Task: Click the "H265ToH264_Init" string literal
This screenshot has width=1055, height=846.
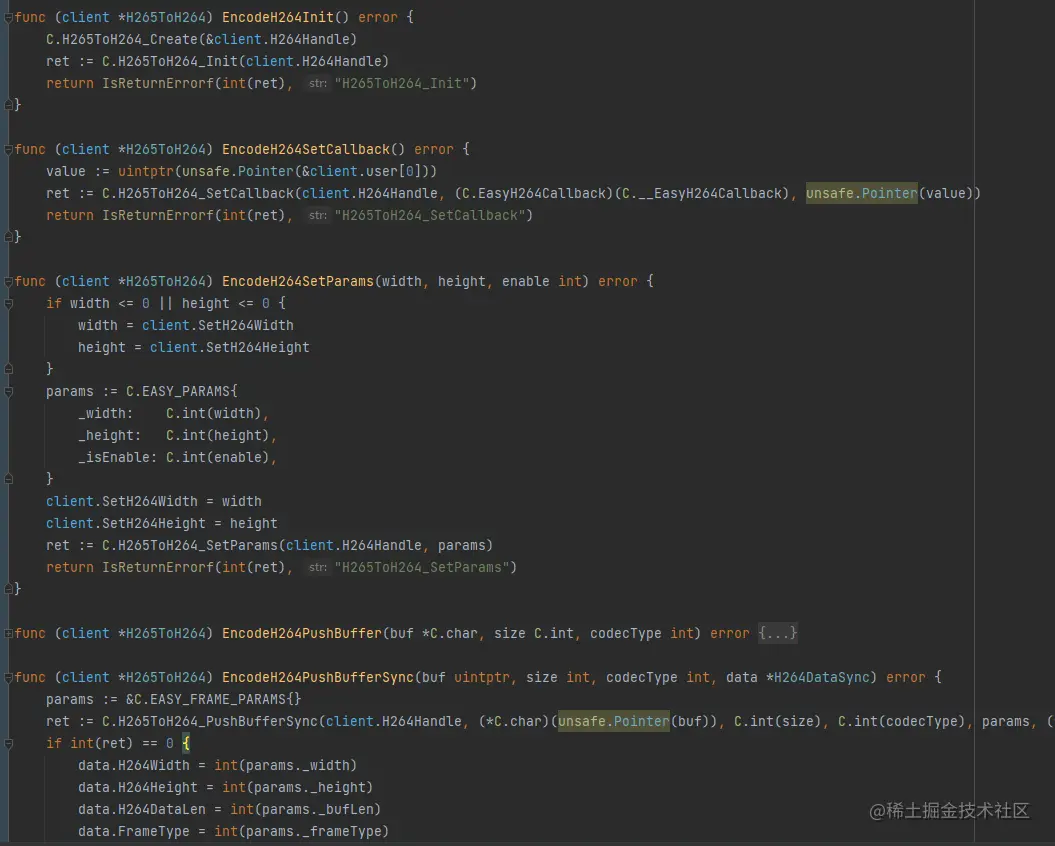Action: pos(402,83)
